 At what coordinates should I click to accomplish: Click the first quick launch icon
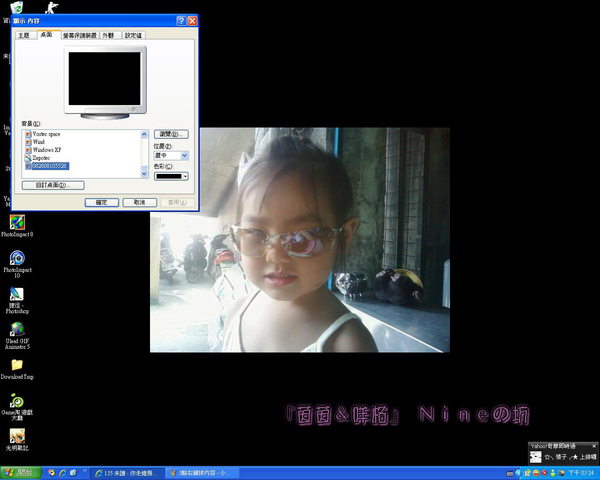point(51,473)
